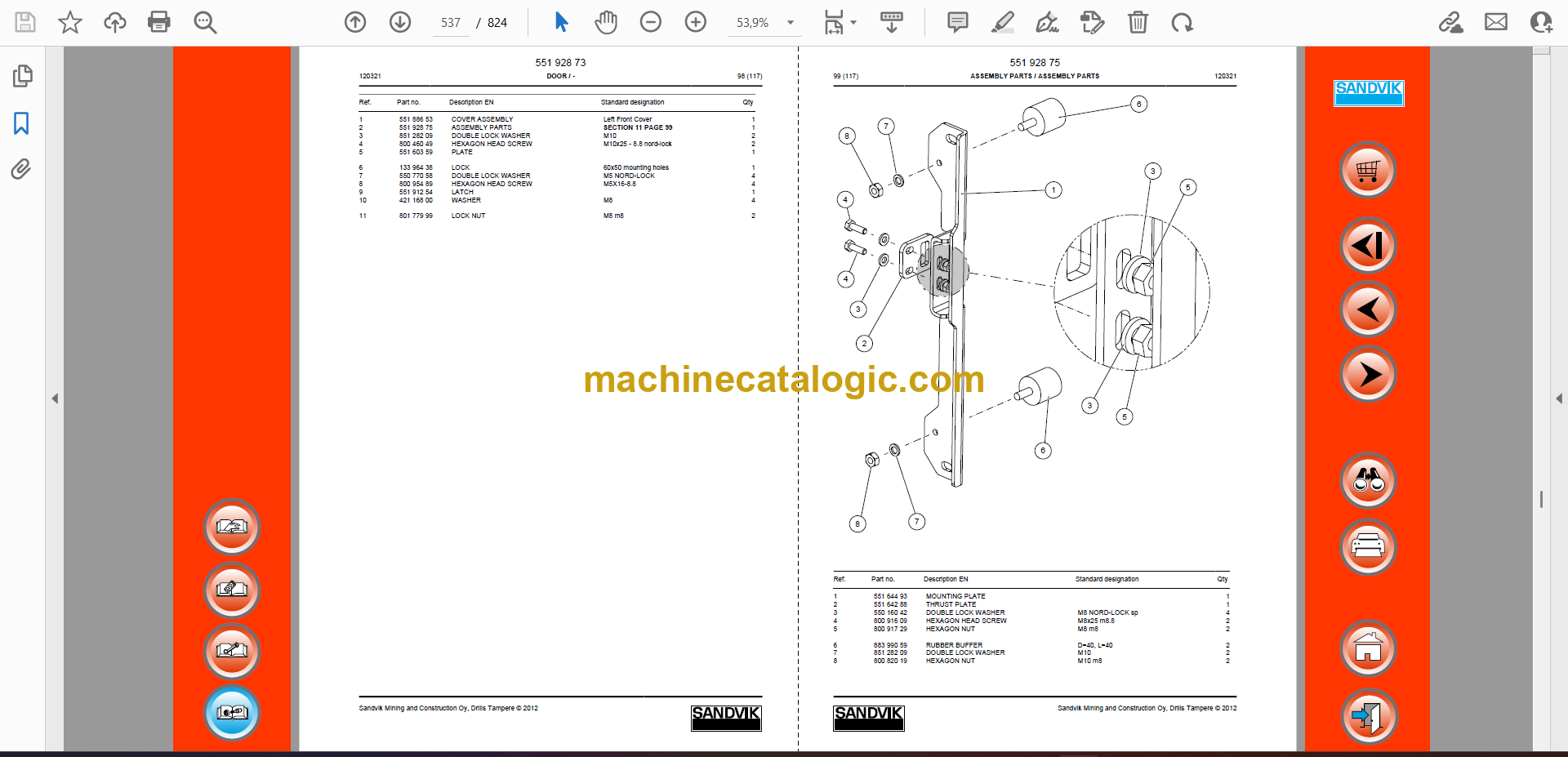Viewport: 1568px width, 757px height.
Task: Click the third manual book round button
Action: pos(232,651)
